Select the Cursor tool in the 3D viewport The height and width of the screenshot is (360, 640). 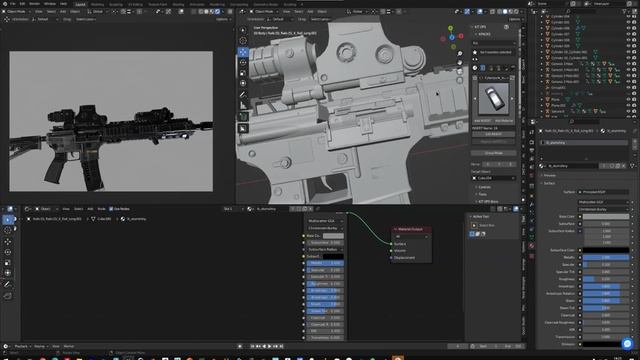[x=243, y=41]
